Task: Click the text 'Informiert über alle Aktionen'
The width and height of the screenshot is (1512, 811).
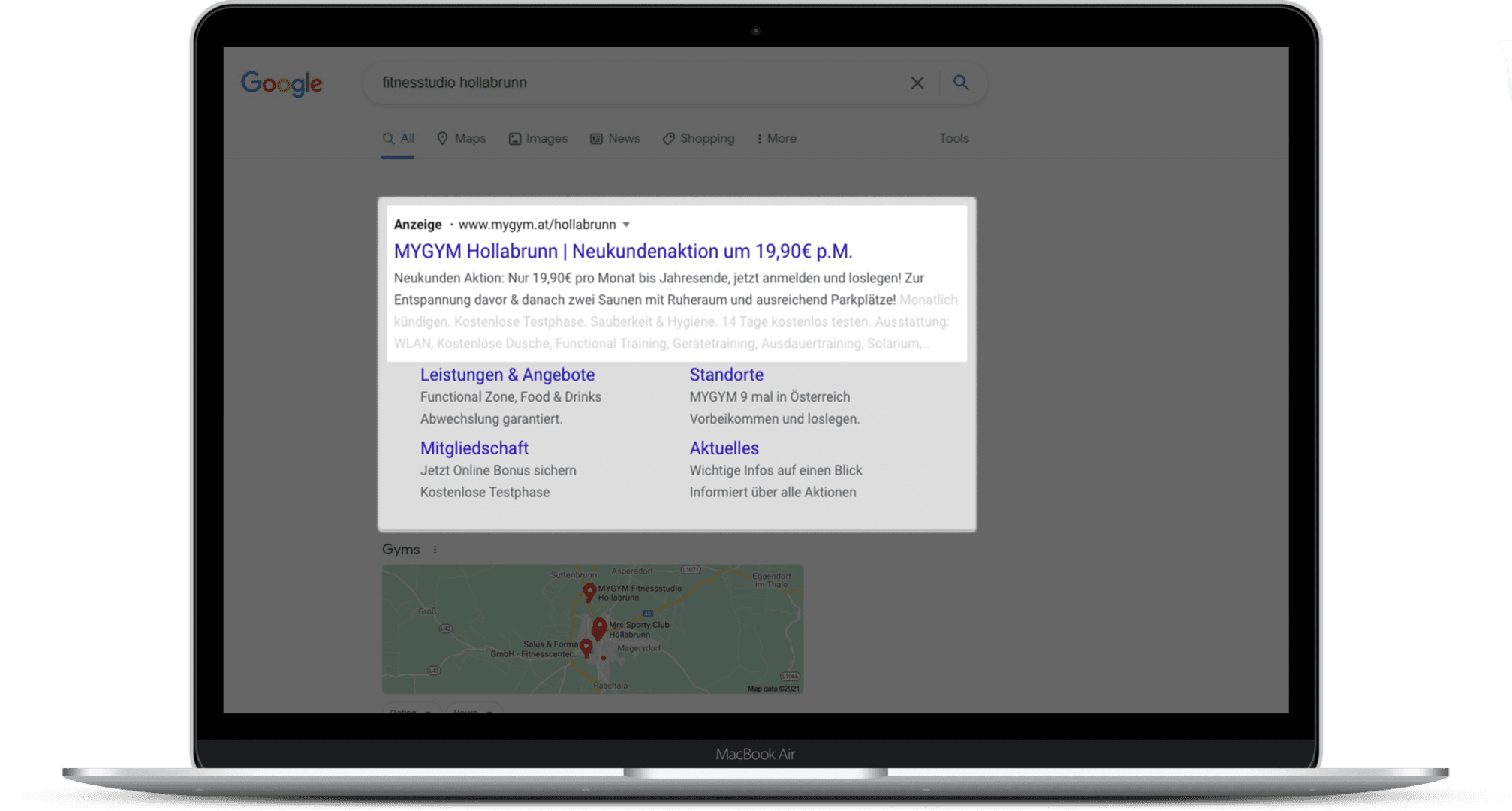Action: 773,493
